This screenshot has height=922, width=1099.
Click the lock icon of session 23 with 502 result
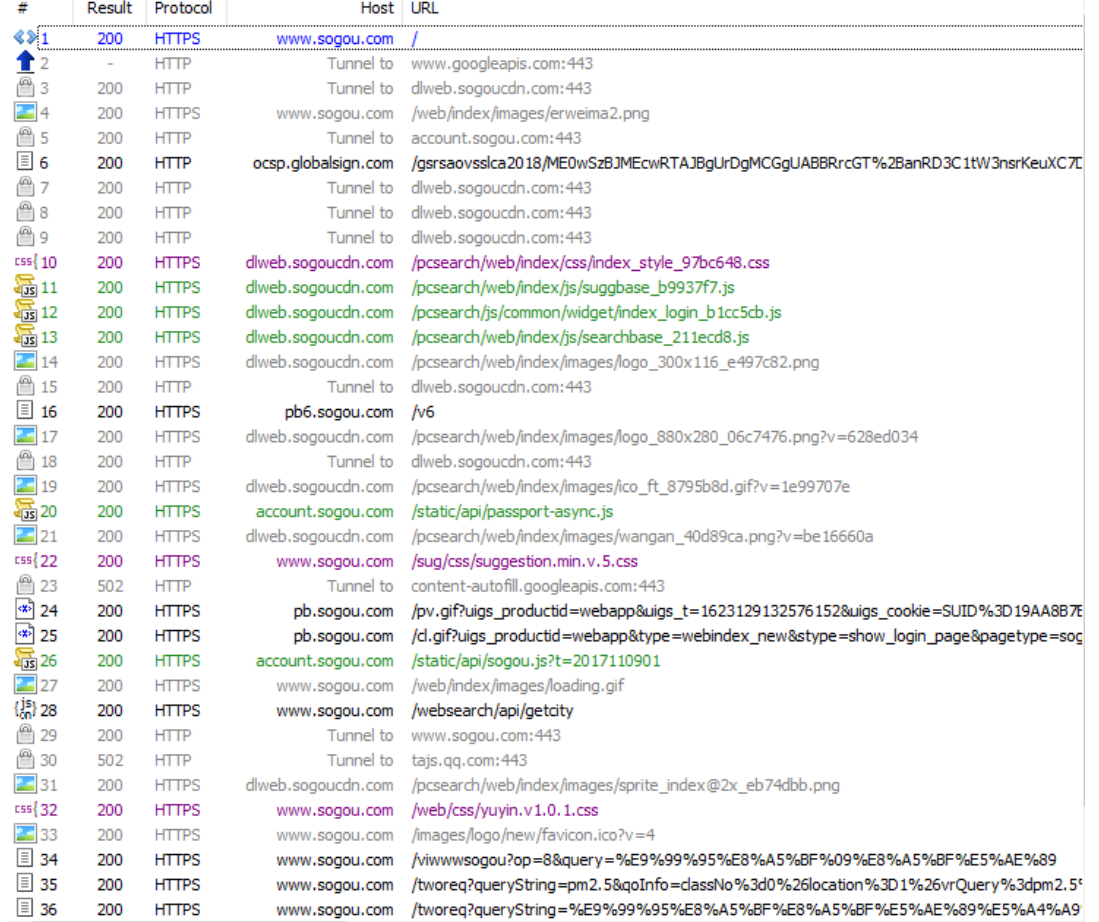(x=25, y=585)
